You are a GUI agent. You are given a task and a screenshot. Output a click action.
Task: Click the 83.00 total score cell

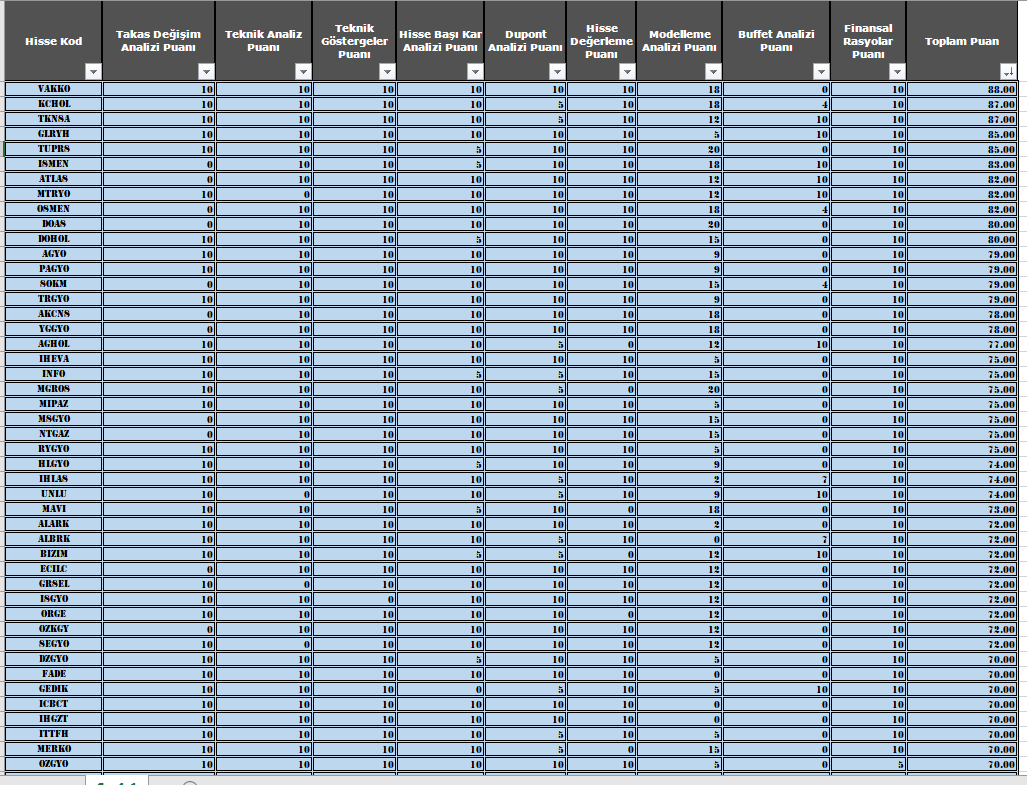click(x=962, y=164)
